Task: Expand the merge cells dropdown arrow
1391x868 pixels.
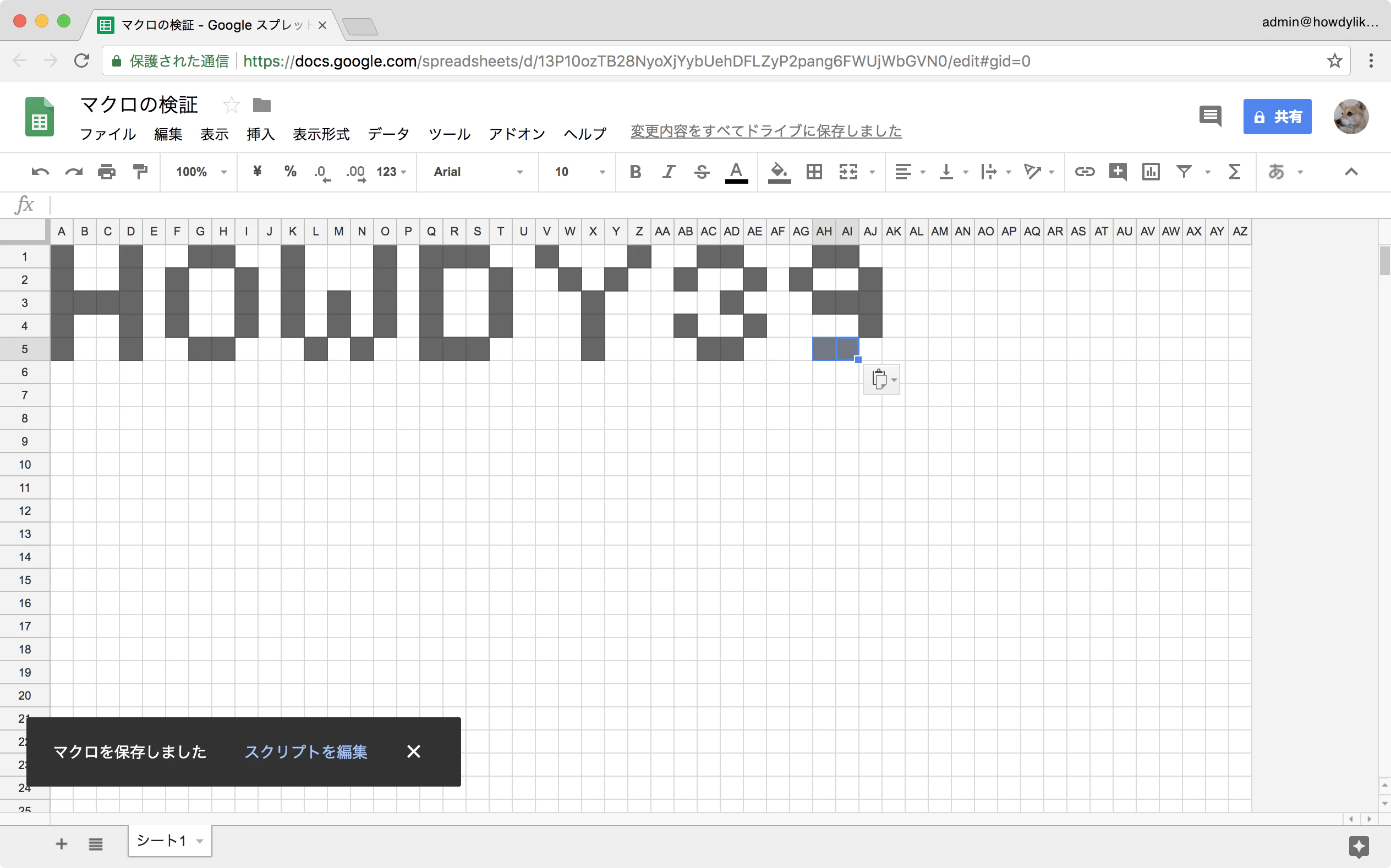Action: 872,172
